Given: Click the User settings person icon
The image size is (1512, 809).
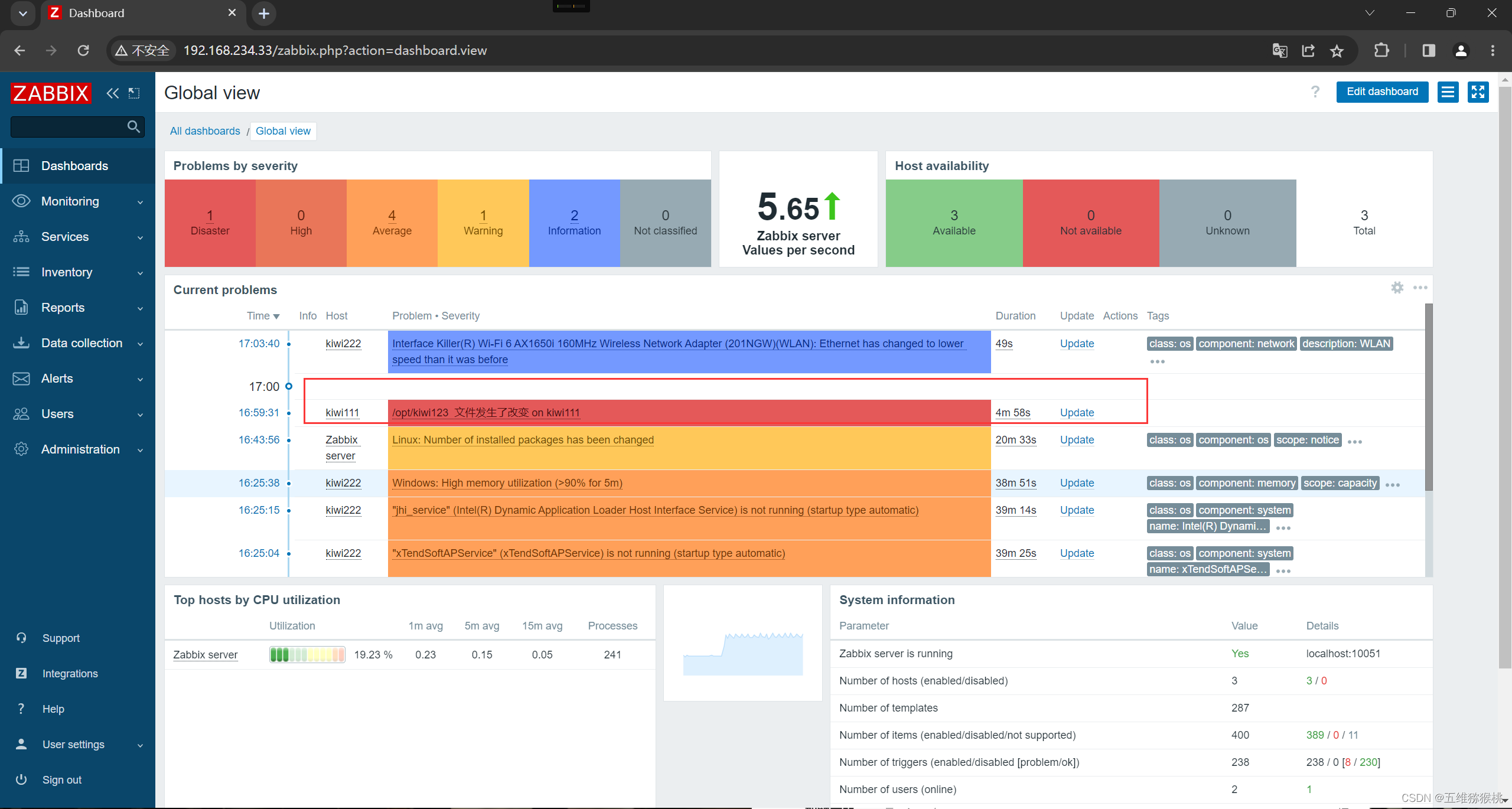Looking at the screenshot, I should [21, 744].
